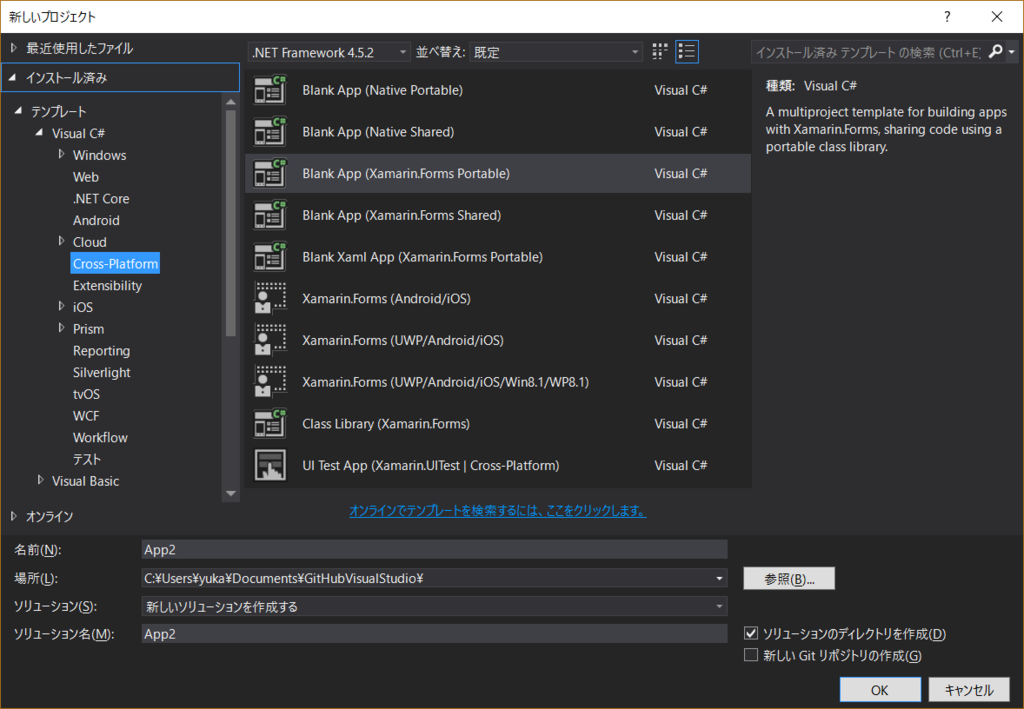Select Xamarin.Forms (UWP/Android/iOS) template name
Image resolution: width=1024 pixels, height=709 pixels.
click(403, 340)
